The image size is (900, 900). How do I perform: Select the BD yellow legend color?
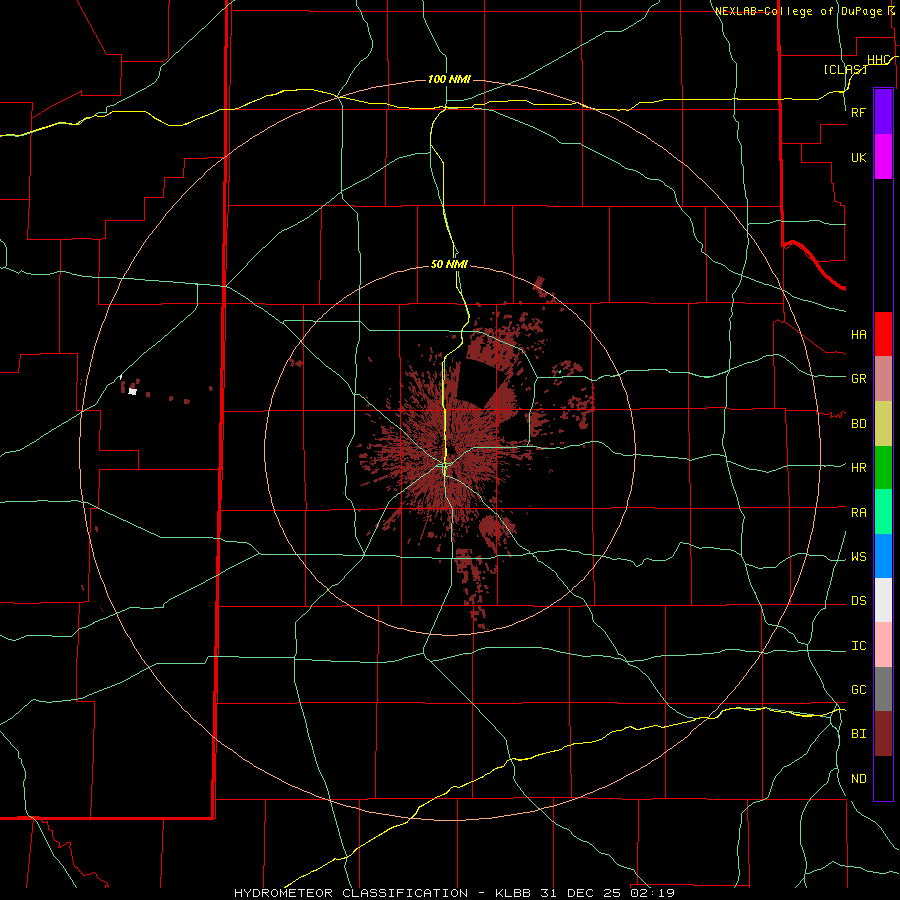[883, 424]
